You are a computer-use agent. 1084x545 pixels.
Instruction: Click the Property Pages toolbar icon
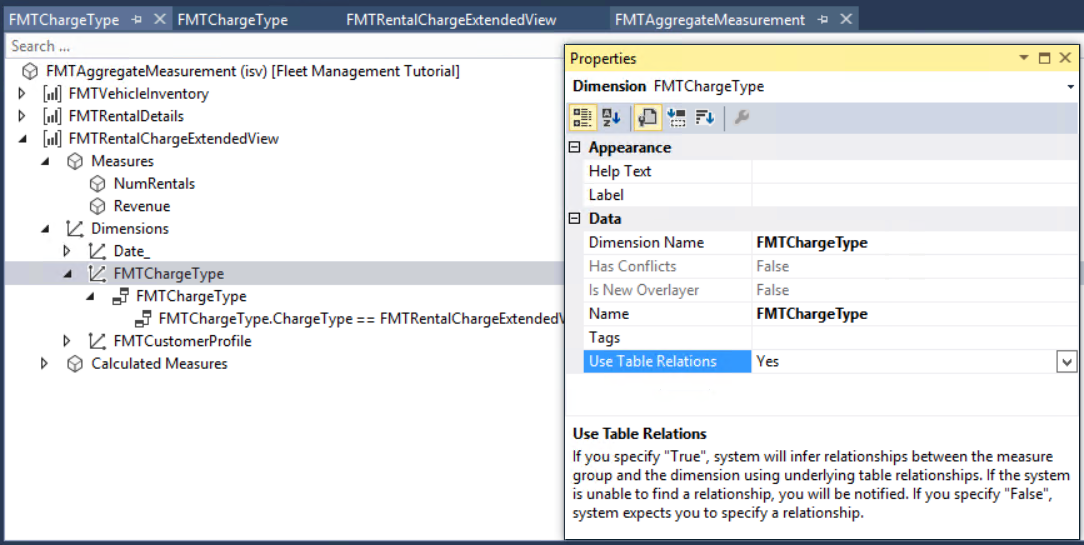click(x=647, y=118)
